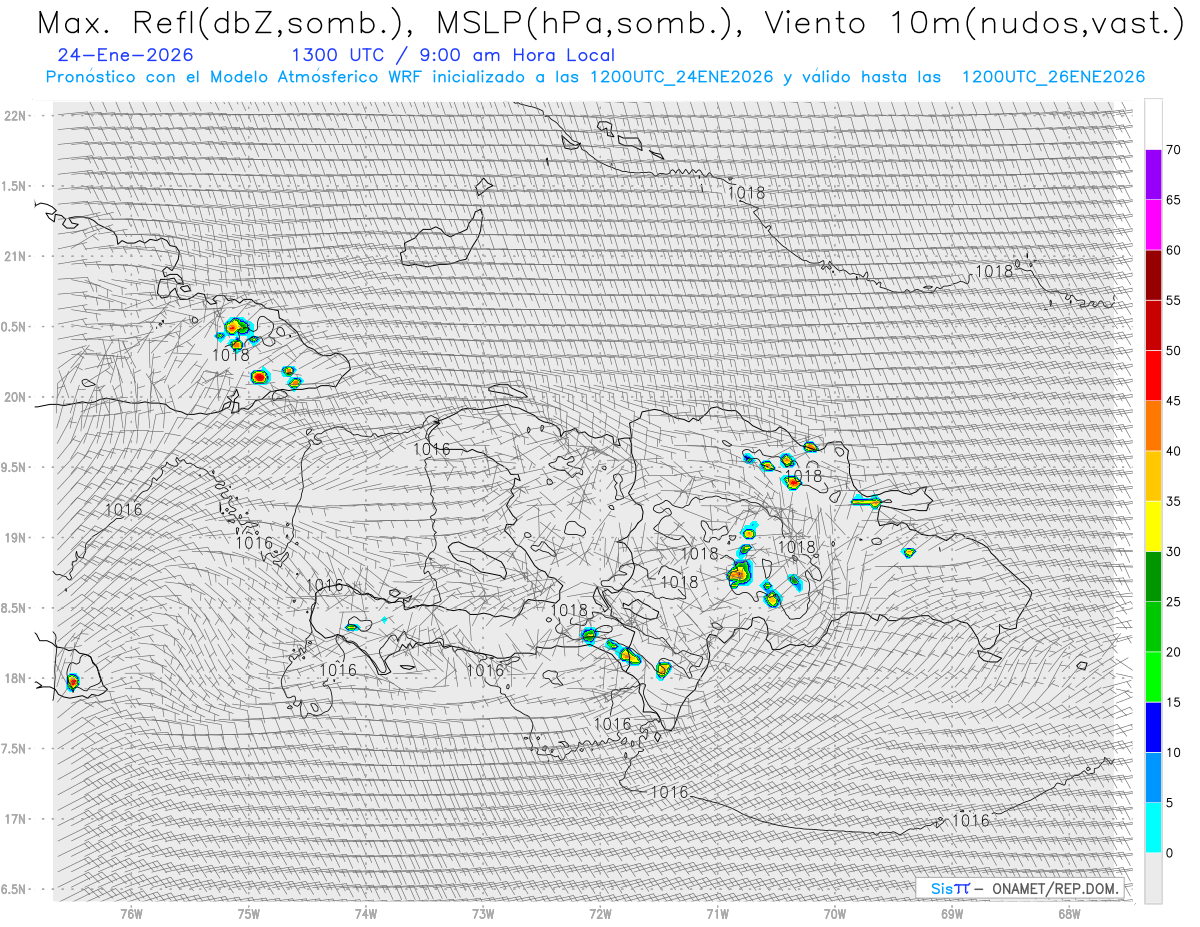The width and height of the screenshot is (1200, 927).
Task: Select the dark red 55-60 dBZ swatch
Action: (x=1153, y=275)
